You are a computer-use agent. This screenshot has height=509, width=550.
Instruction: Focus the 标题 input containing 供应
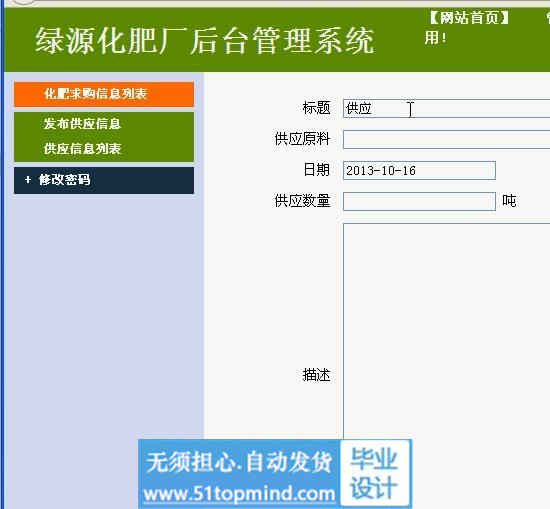tap(446, 108)
